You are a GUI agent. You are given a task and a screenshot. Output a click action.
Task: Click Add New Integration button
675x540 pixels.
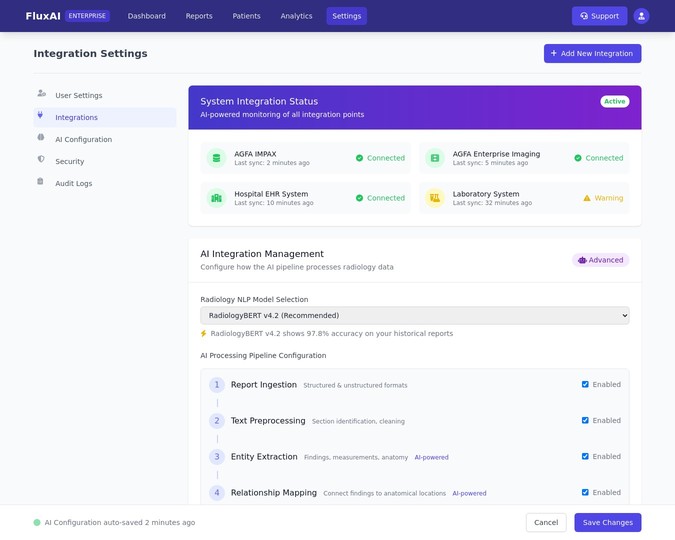592,53
